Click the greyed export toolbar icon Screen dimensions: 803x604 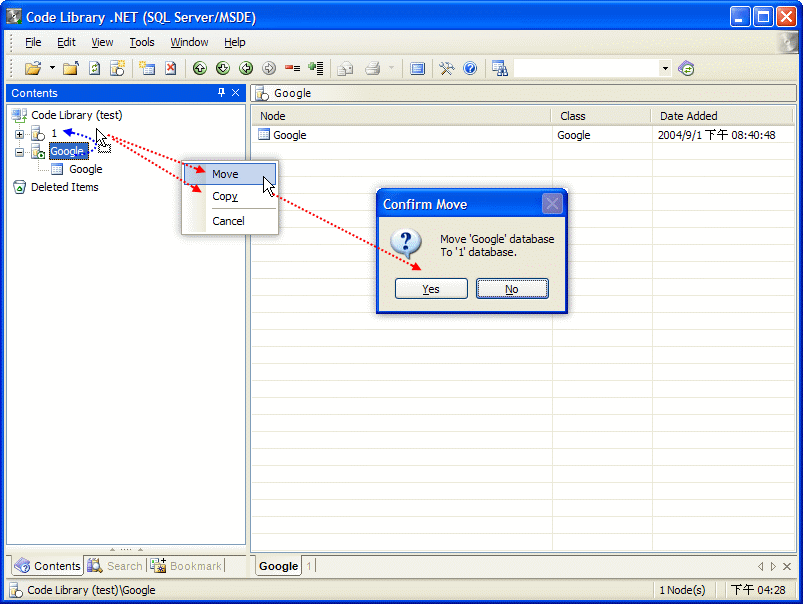tap(346, 68)
